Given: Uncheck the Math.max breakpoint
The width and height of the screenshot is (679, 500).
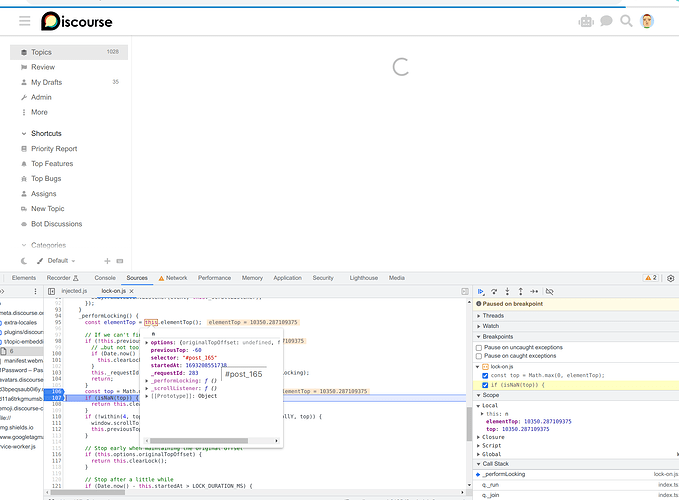Looking at the screenshot, I should pyautogui.click(x=485, y=375).
